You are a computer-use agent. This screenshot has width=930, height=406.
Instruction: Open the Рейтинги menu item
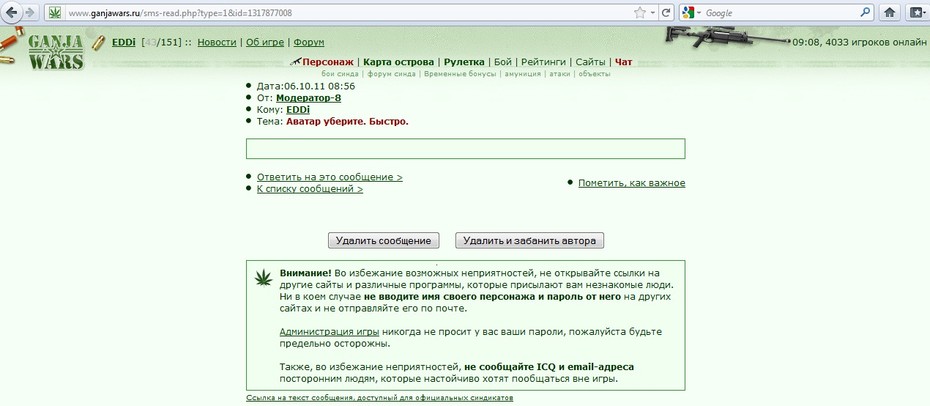click(x=543, y=62)
